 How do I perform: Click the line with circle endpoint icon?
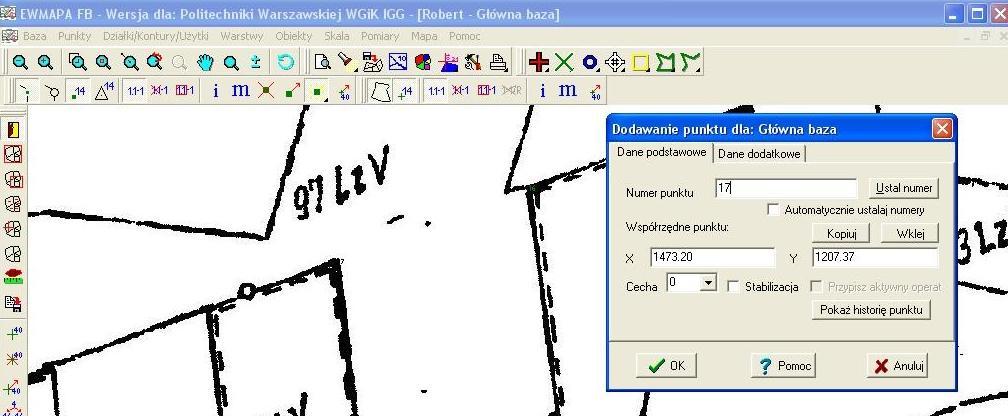click(52, 91)
